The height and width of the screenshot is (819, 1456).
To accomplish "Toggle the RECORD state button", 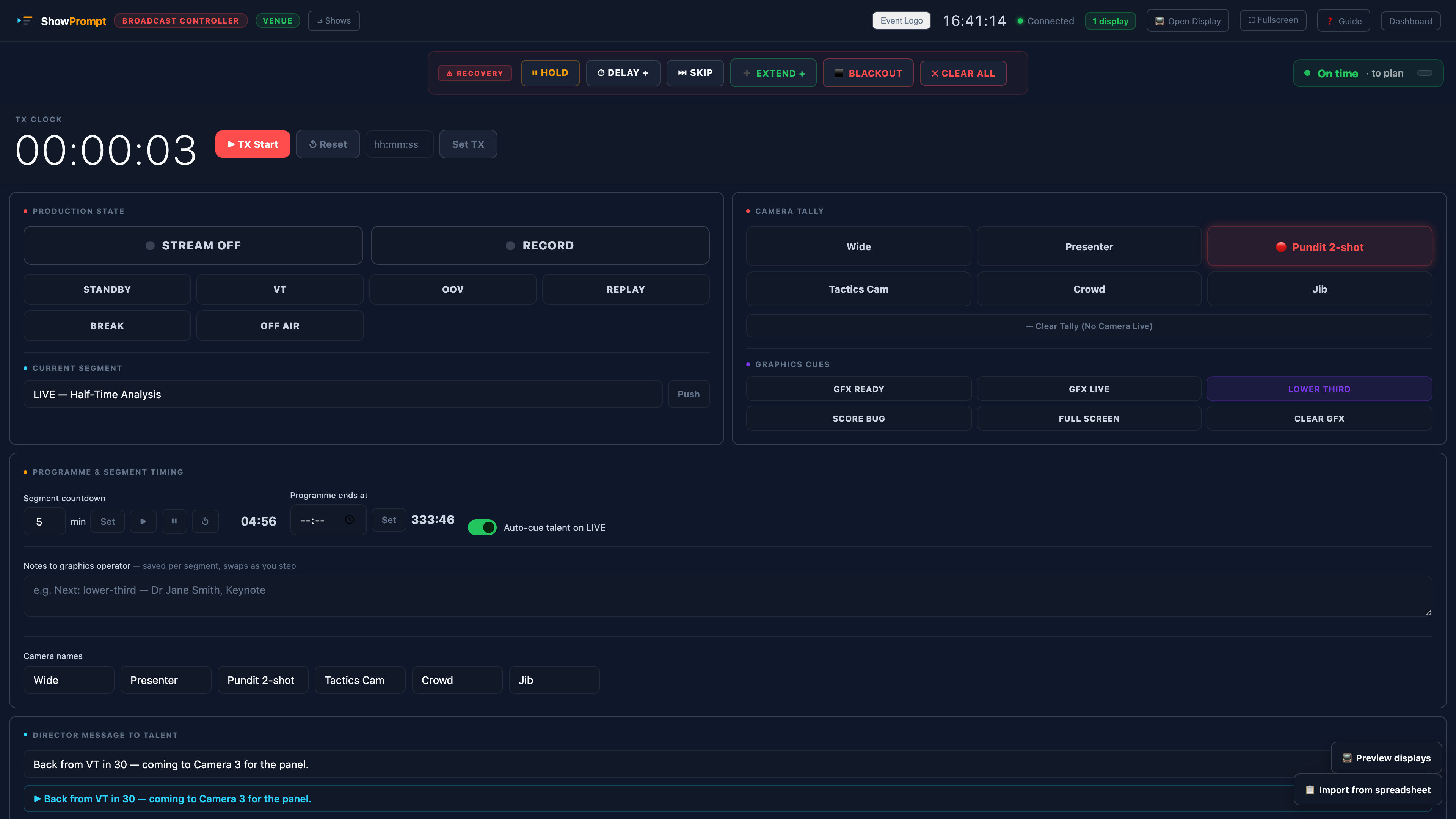I will [540, 245].
